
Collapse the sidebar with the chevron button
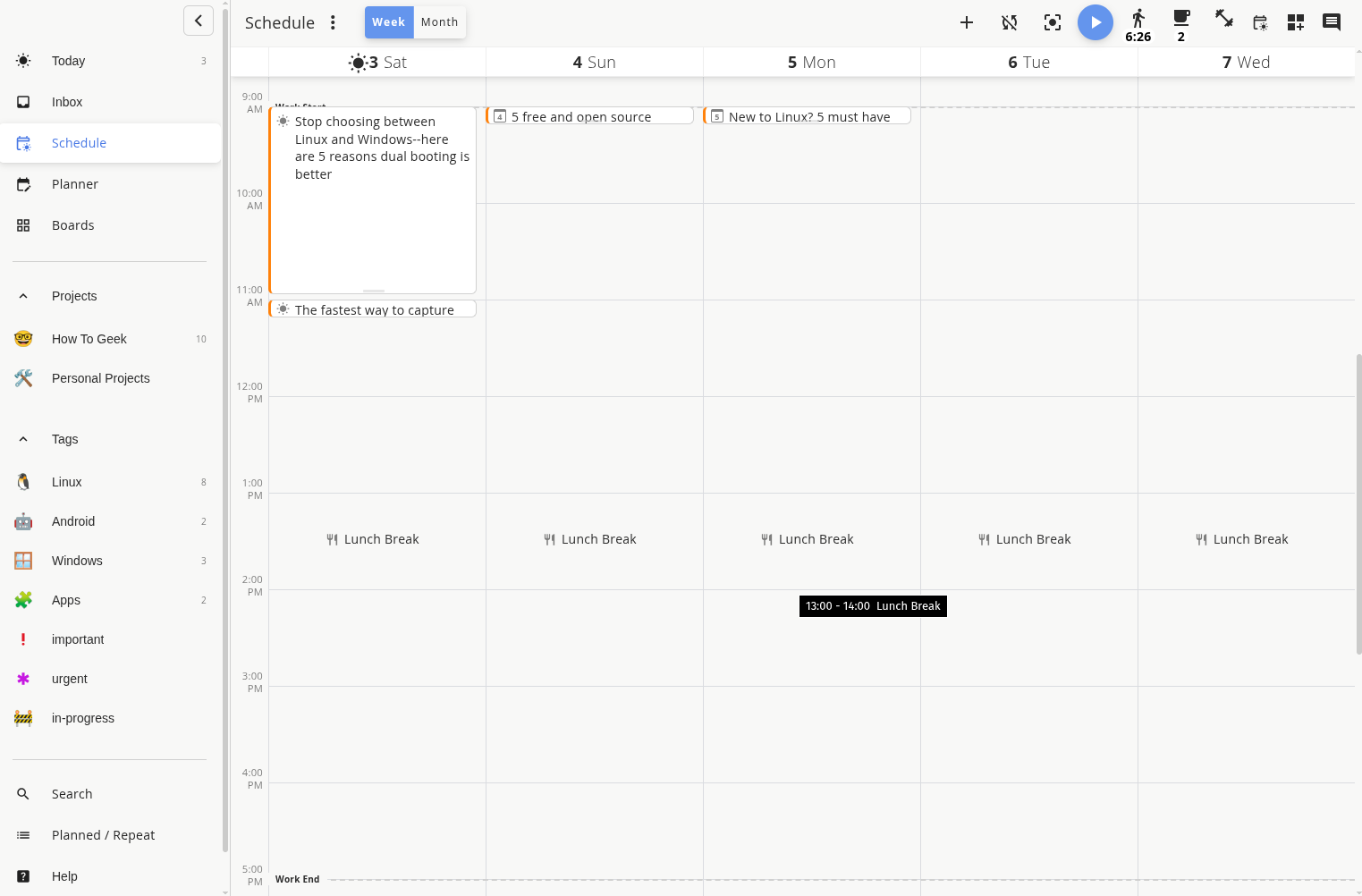click(199, 21)
